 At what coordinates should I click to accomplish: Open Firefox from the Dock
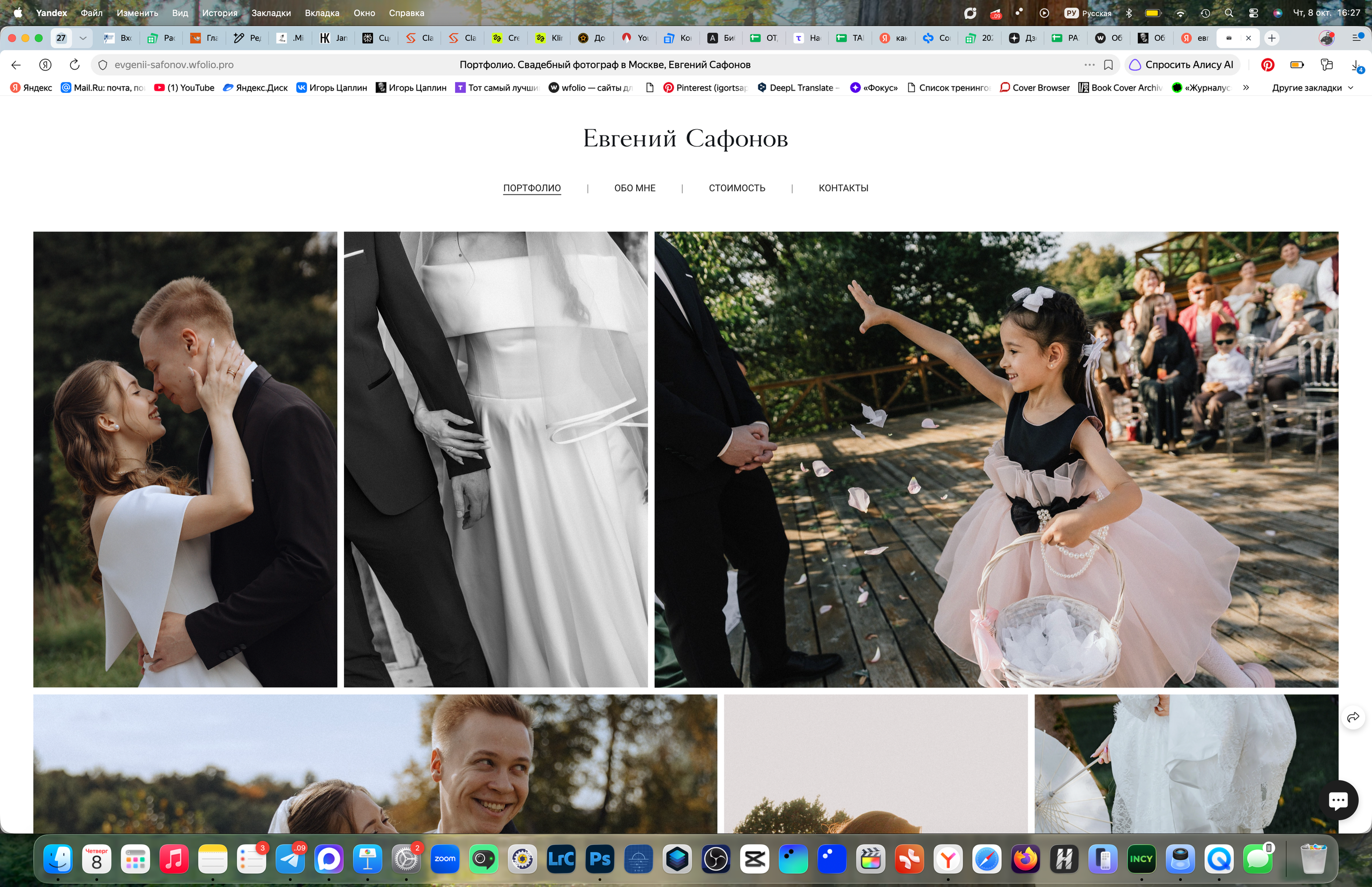(1025, 859)
